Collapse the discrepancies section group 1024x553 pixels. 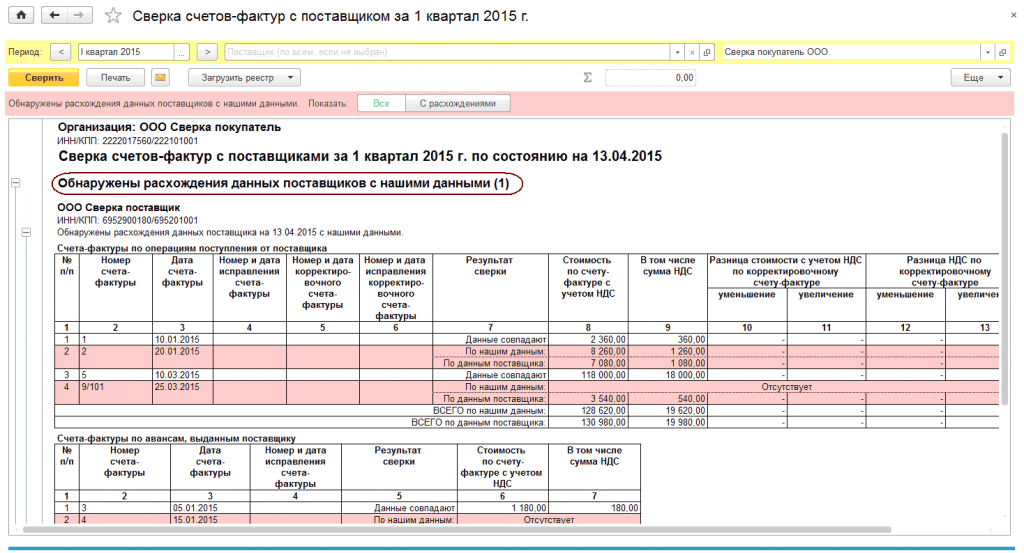tap(15, 183)
